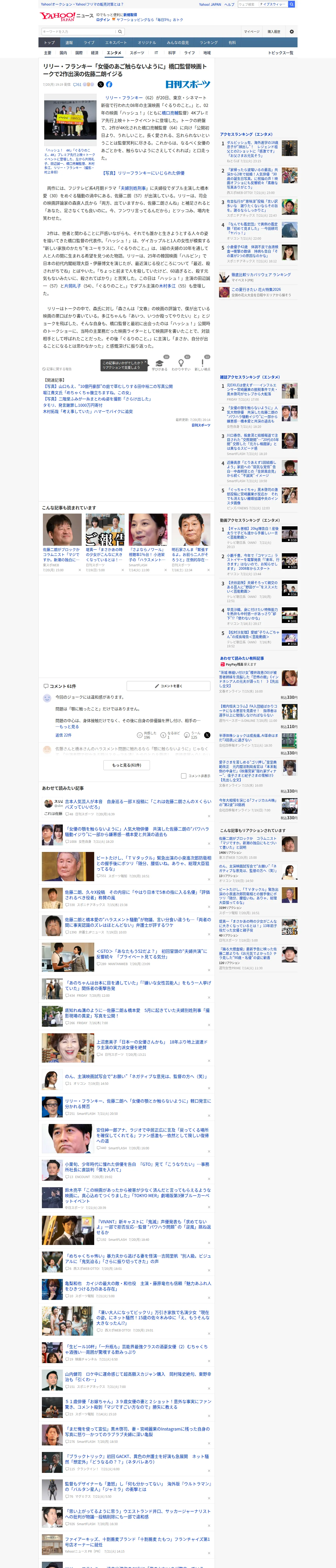Open the みんなの意見 tab
Viewport: 336px width, 1568px height.
tap(178, 43)
